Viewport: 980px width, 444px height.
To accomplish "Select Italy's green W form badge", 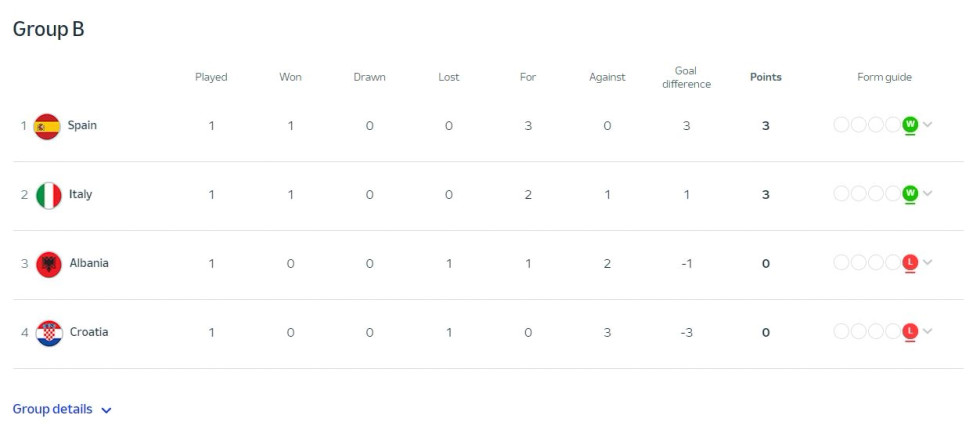I will pos(910,193).
